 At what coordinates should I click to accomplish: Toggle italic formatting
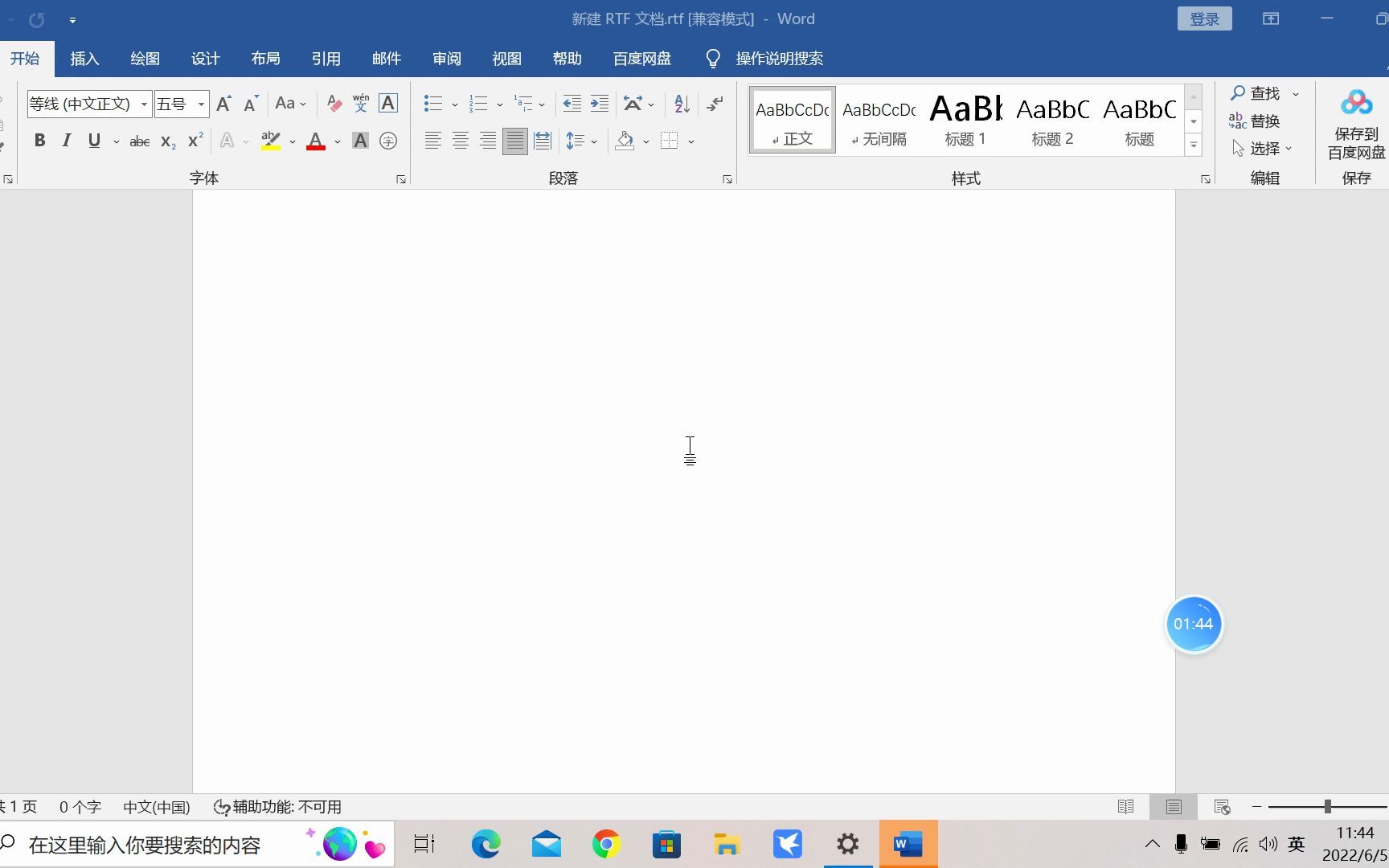pyautogui.click(x=67, y=141)
